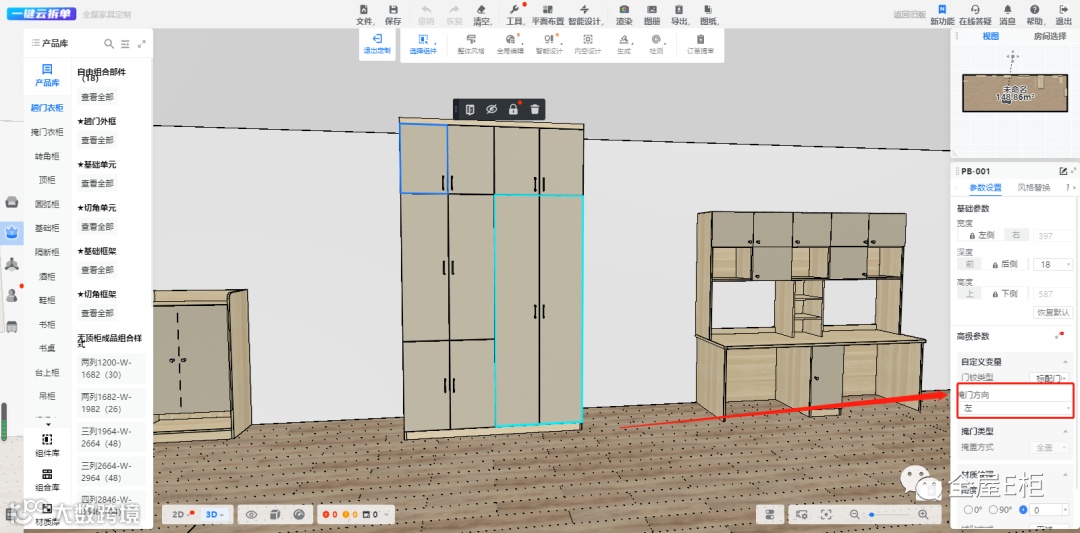This screenshot has width=1080, height=533.
Task: Click 返回旧版 link
Action: (x=909, y=14)
